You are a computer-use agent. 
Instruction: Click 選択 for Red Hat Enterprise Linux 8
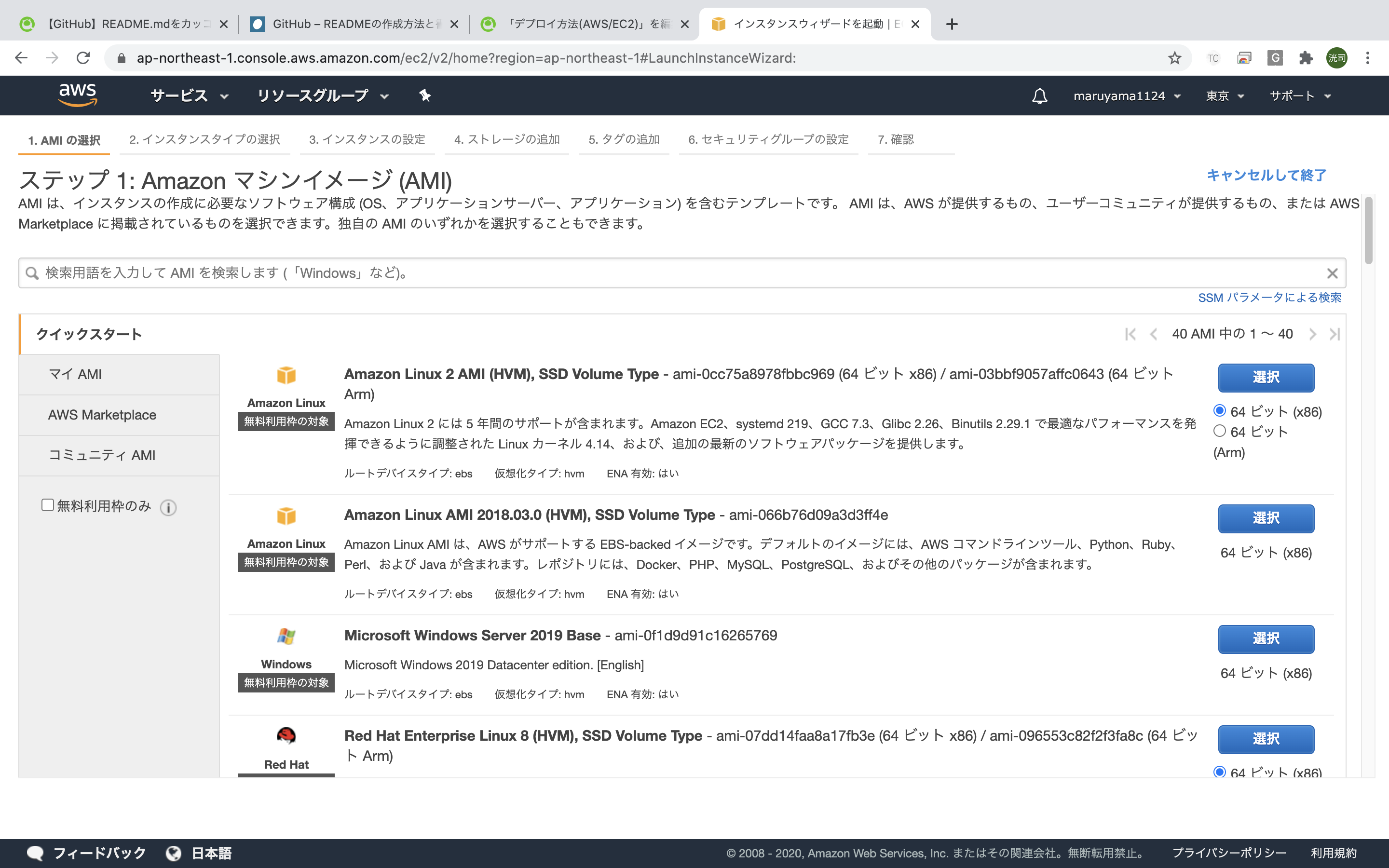1266,739
